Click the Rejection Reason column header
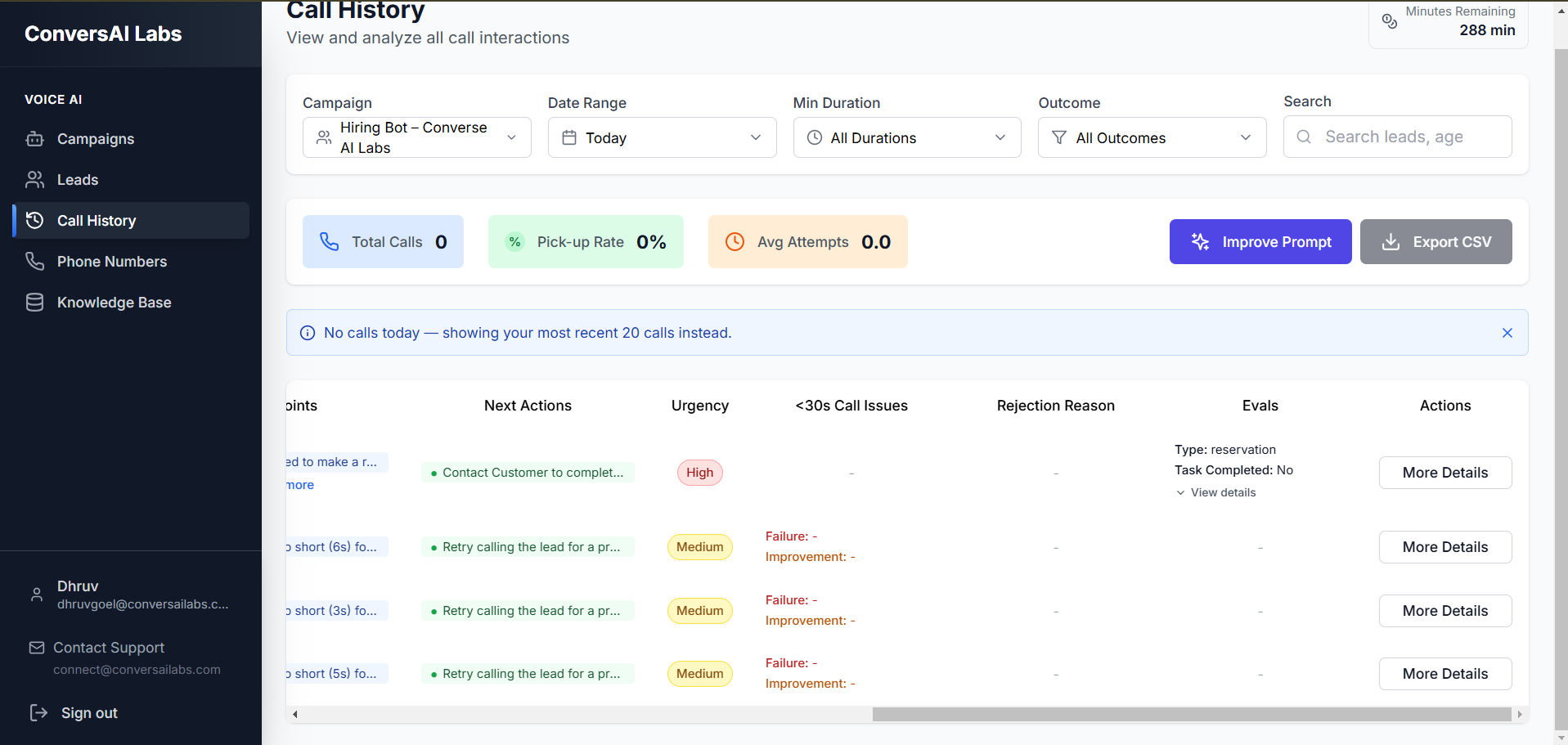 [x=1056, y=406]
